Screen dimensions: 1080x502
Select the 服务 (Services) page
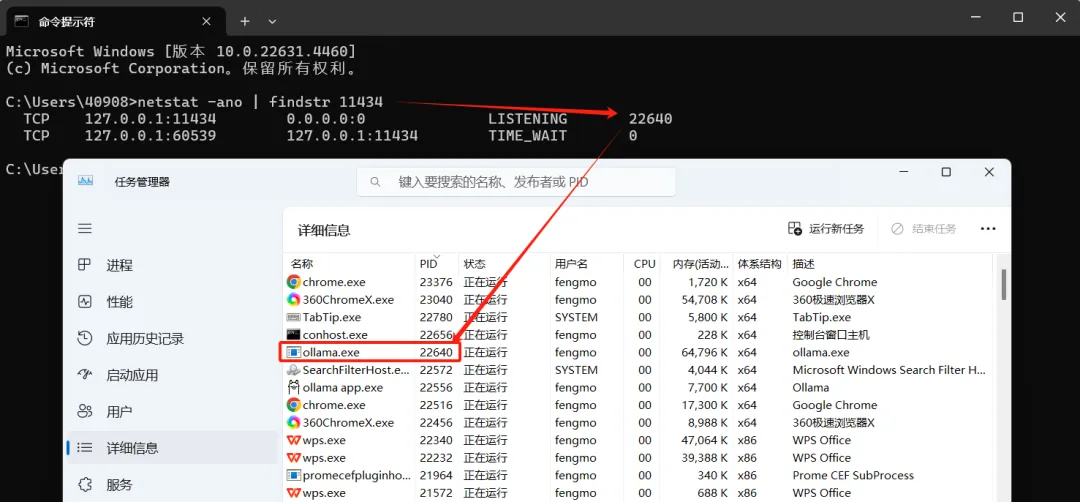pyautogui.click(x=119, y=485)
